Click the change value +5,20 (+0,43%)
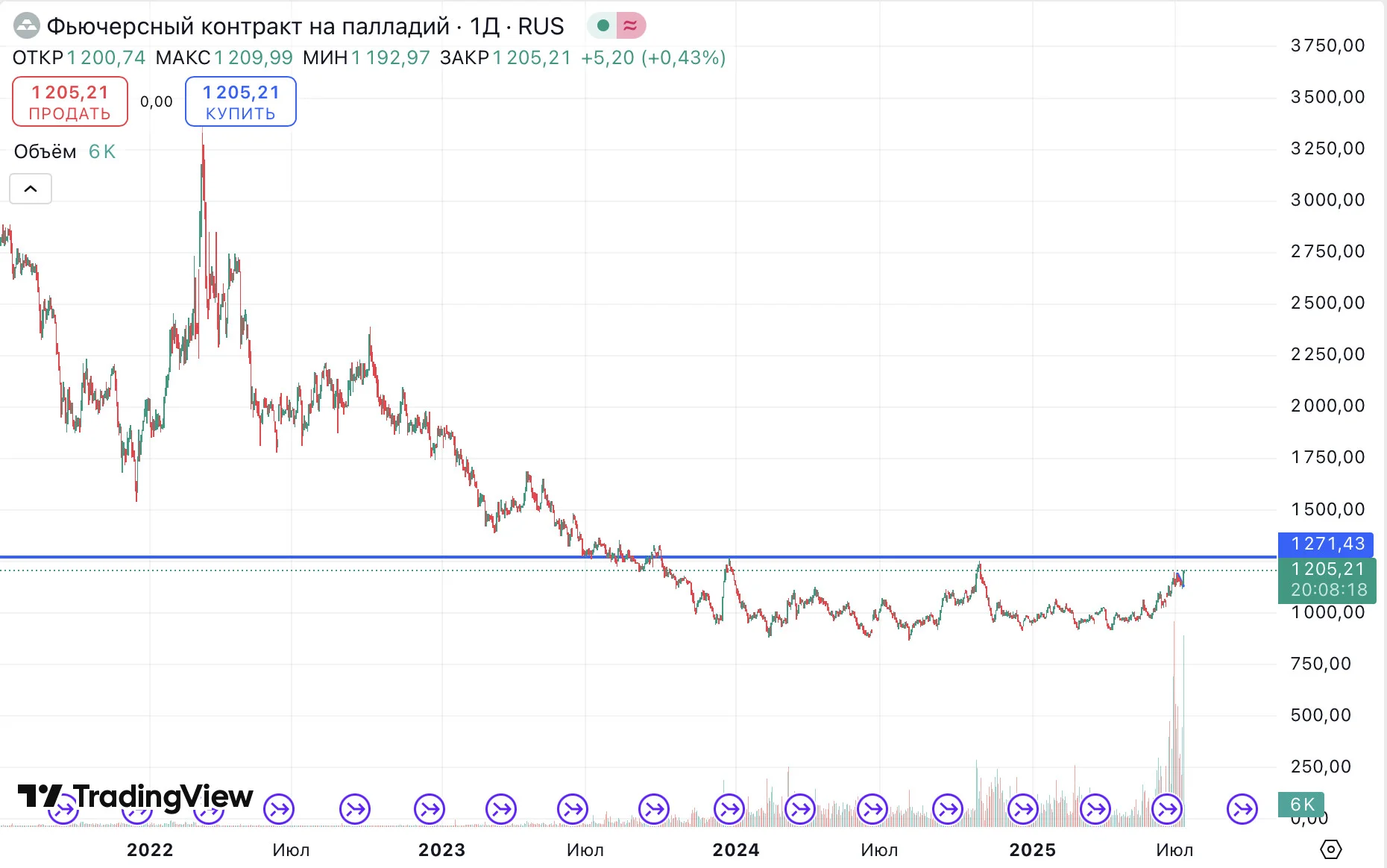The width and height of the screenshot is (1387, 868). (x=653, y=58)
